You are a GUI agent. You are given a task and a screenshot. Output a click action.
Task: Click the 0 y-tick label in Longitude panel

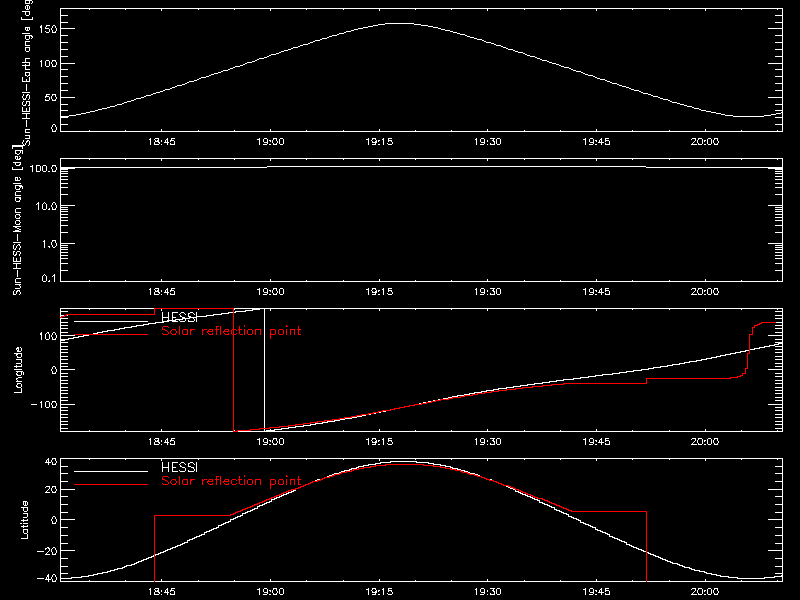tap(54, 370)
